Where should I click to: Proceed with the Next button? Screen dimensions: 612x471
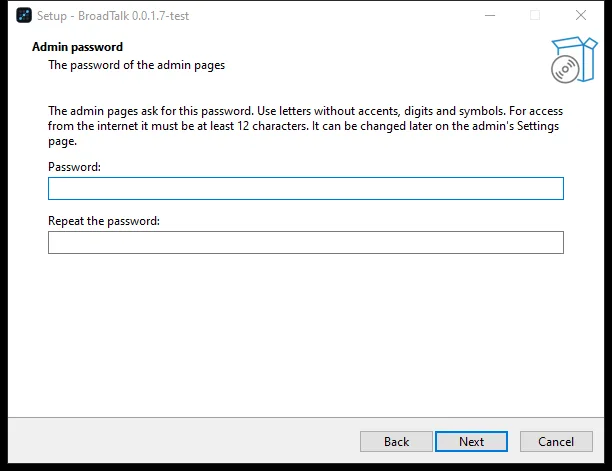[x=471, y=441]
